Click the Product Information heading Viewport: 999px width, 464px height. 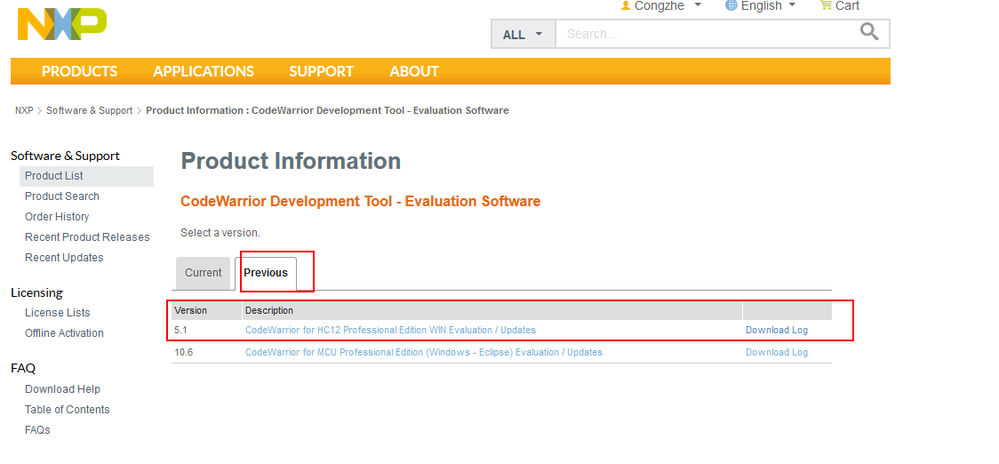coord(291,161)
